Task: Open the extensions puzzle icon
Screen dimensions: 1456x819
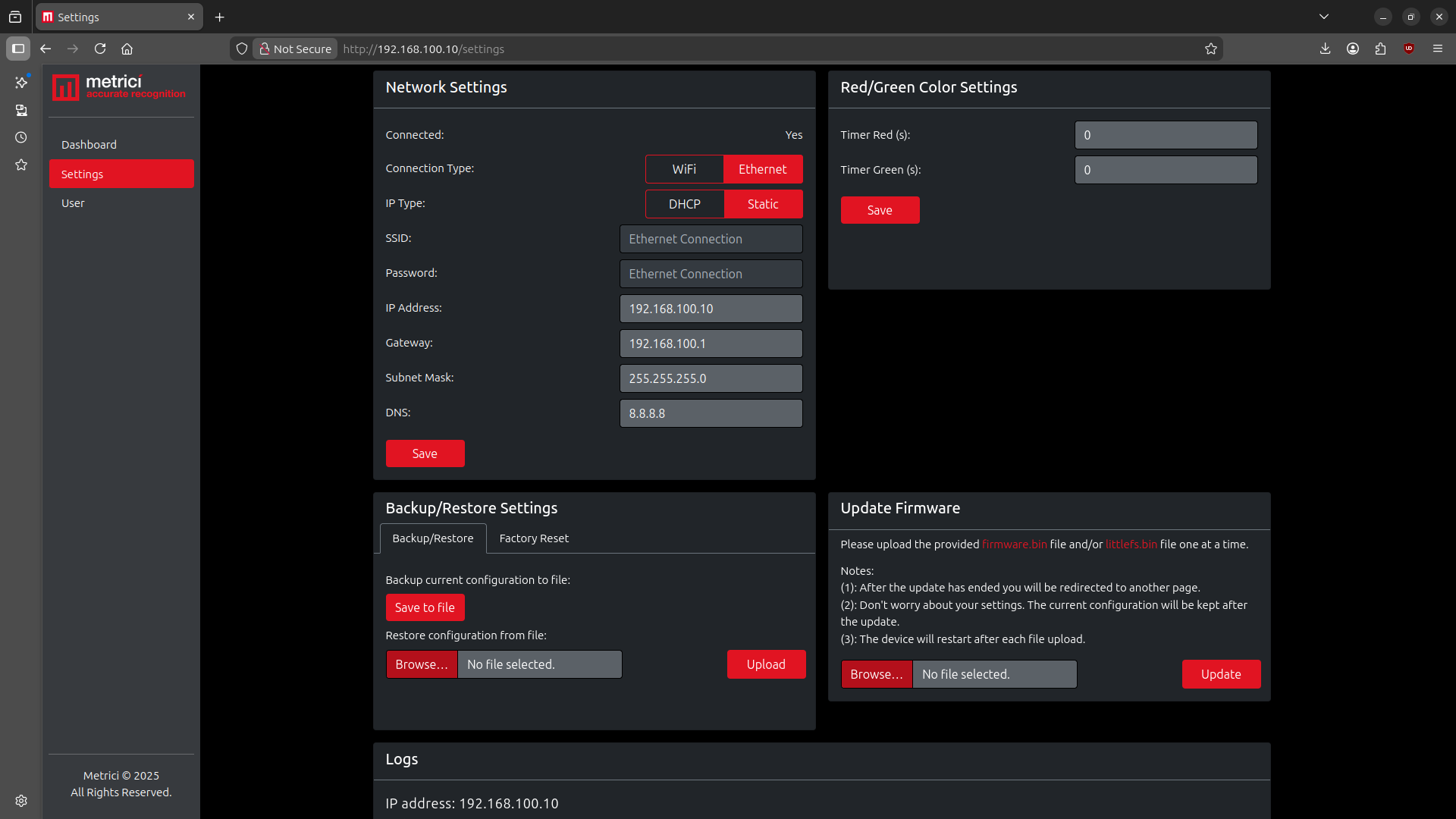Action: click(x=1380, y=49)
